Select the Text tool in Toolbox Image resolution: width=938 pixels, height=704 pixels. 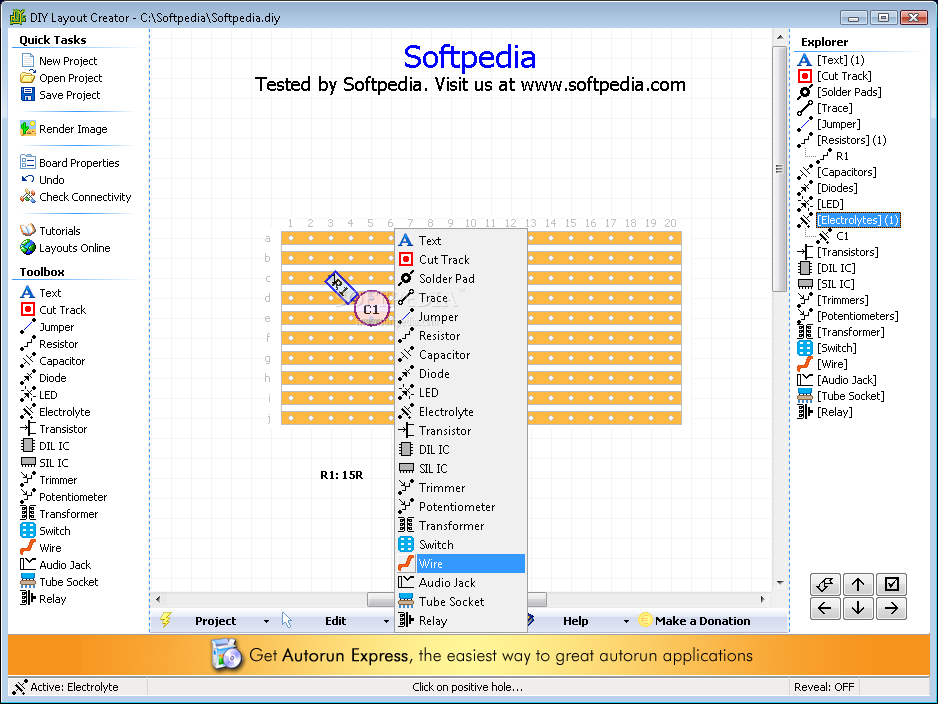pyautogui.click(x=41, y=292)
